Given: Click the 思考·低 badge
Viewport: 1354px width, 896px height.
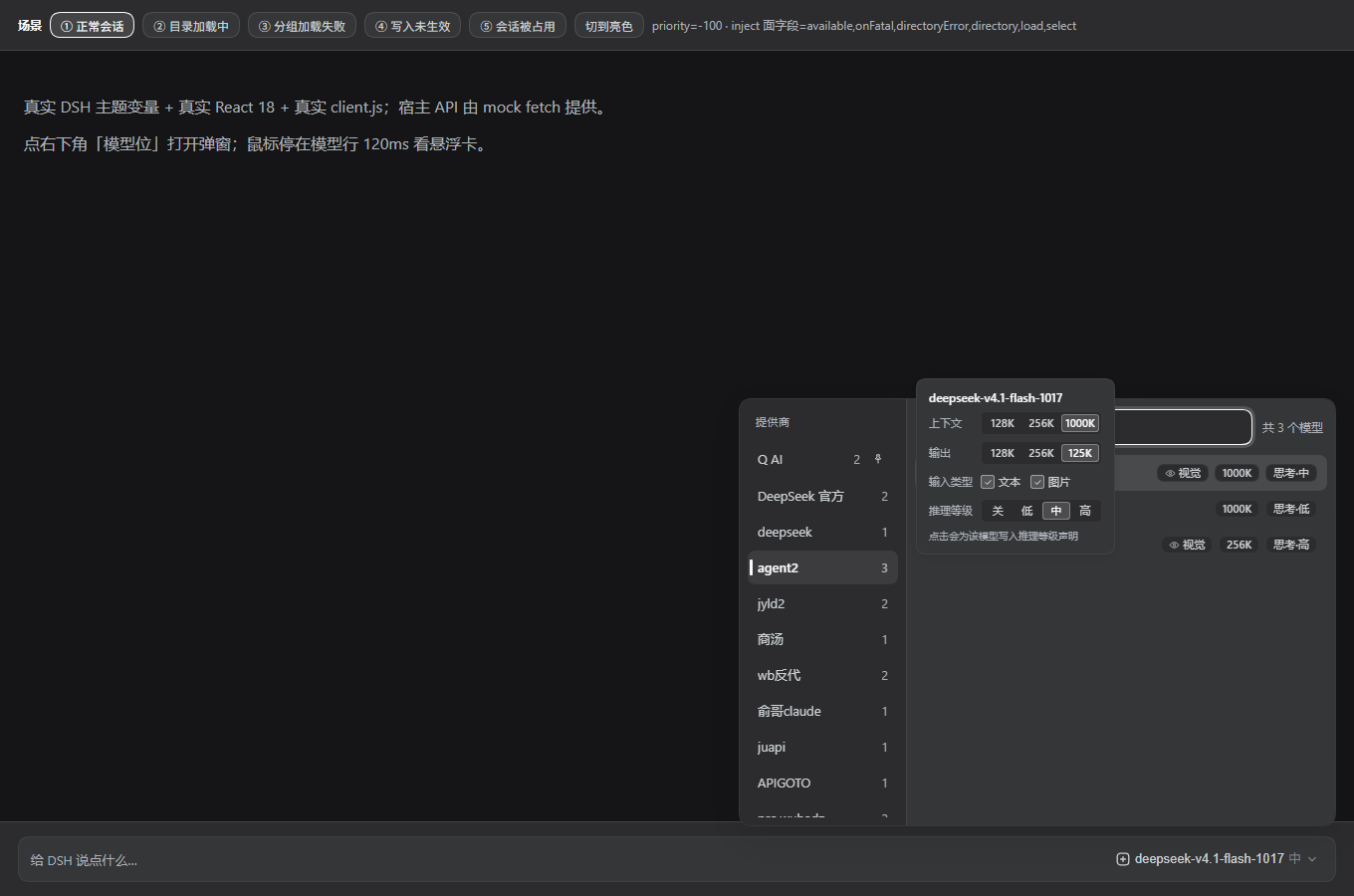Looking at the screenshot, I should point(1291,509).
